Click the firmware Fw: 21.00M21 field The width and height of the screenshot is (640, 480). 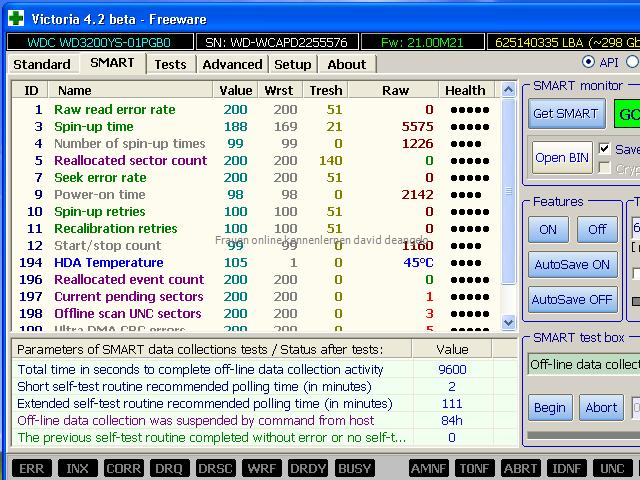(422, 42)
